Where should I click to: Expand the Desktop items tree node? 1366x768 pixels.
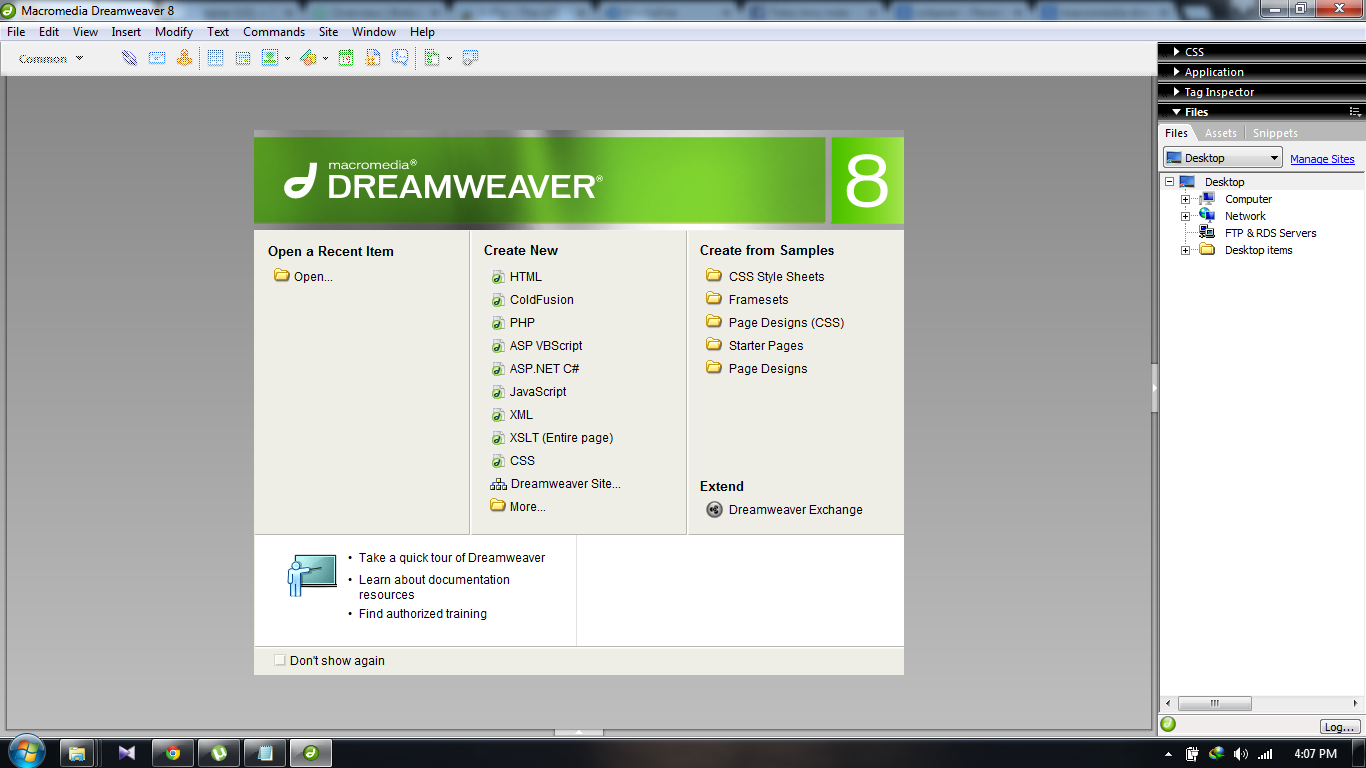pos(1186,250)
